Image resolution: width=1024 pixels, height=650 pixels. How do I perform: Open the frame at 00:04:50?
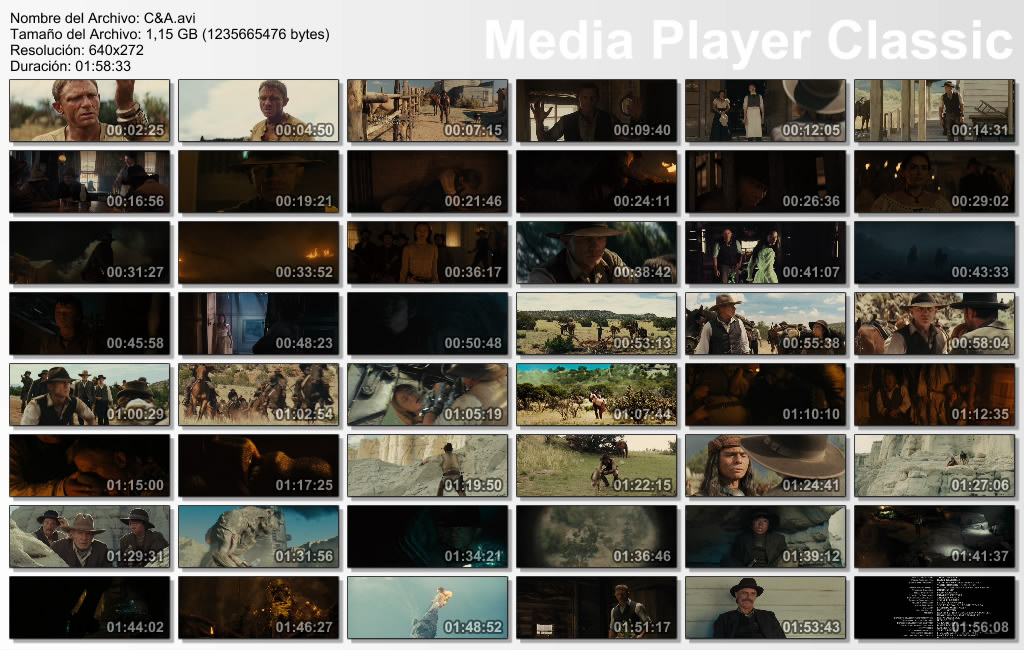coord(259,110)
